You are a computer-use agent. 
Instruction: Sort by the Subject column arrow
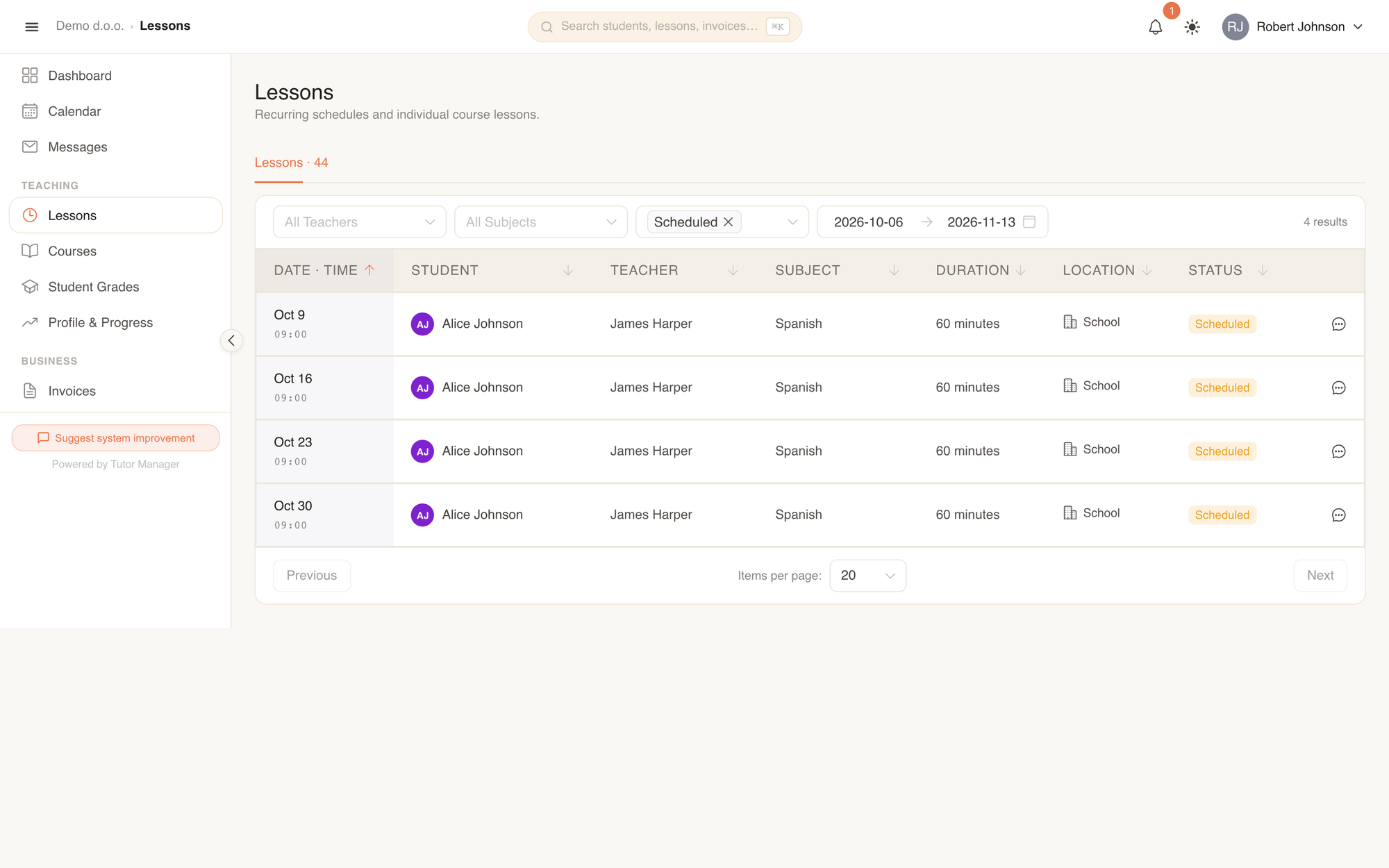click(x=894, y=270)
